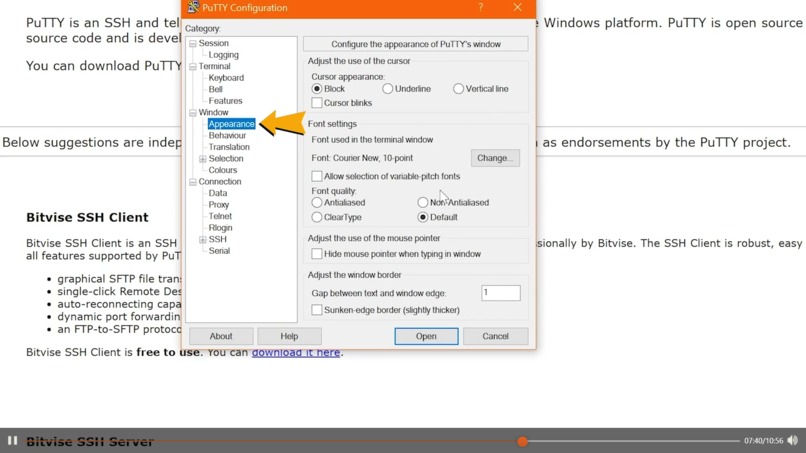This screenshot has width=806, height=453.
Task: Choose Antialiased font quality
Action: (317, 203)
